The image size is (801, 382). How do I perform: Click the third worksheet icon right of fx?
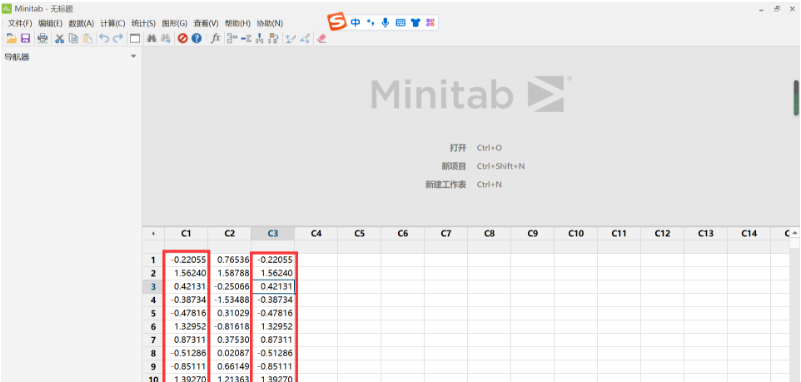click(x=260, y=38)
